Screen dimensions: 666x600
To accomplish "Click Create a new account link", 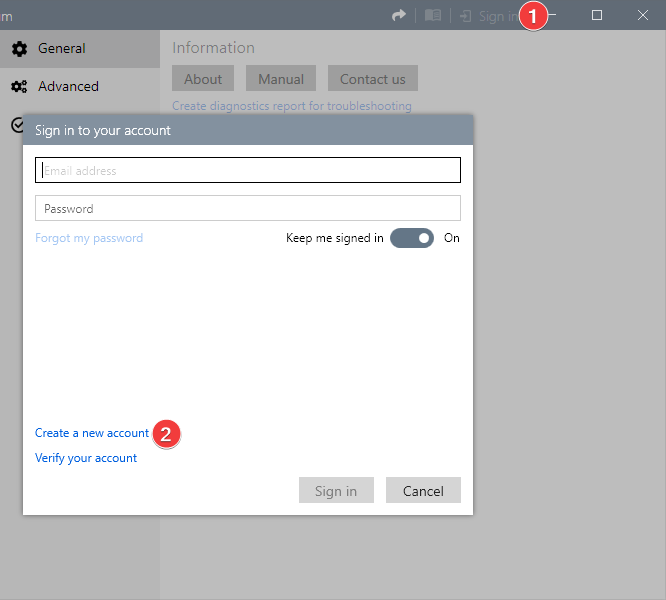I will coord(92,433).
